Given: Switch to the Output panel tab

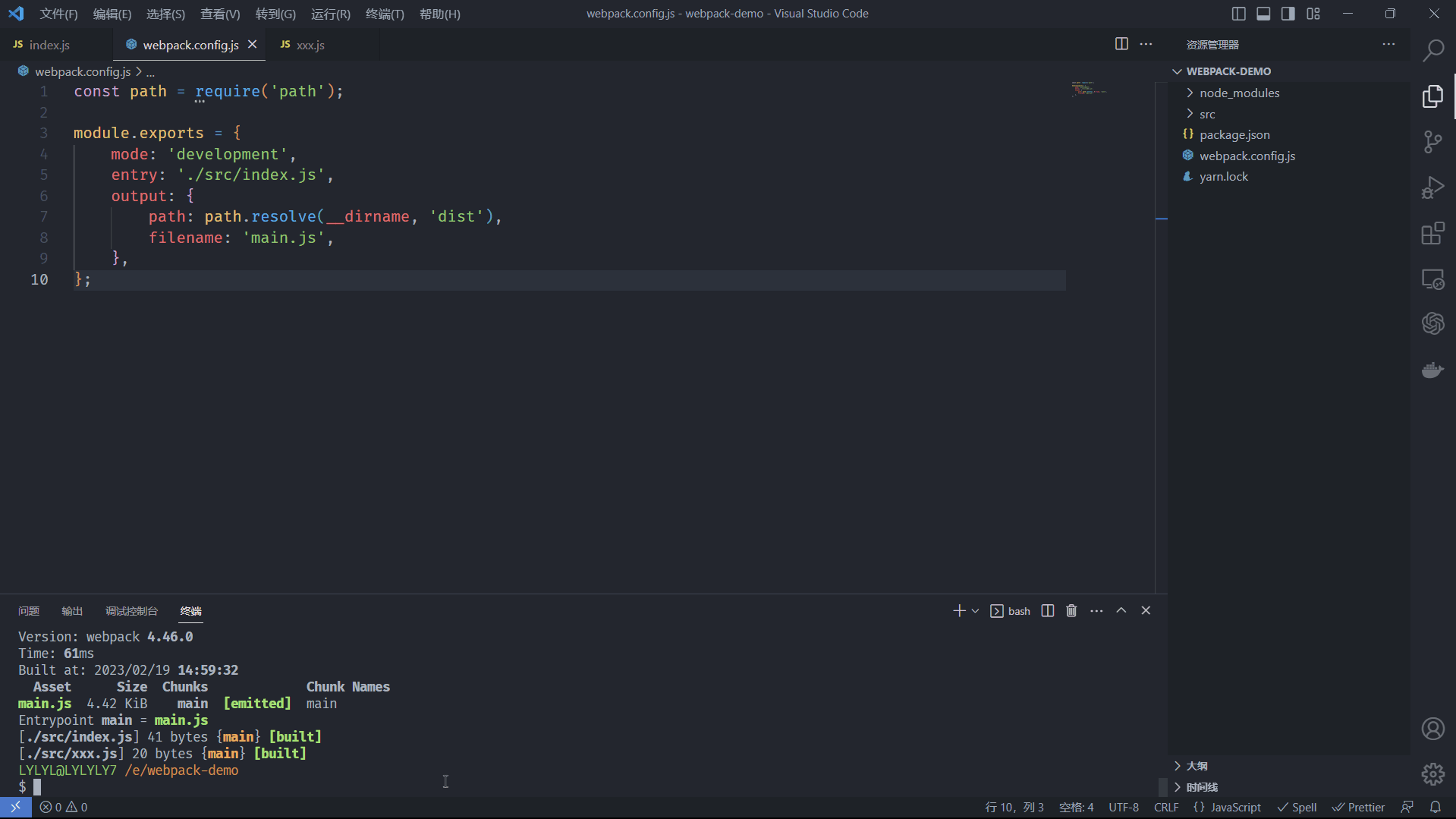Looking at the screenshot, I should (72, 611).
